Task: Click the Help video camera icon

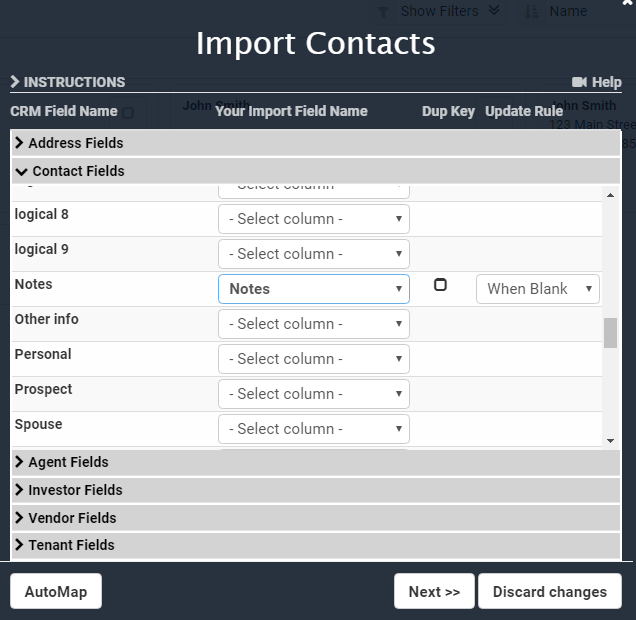Action: 579,82
